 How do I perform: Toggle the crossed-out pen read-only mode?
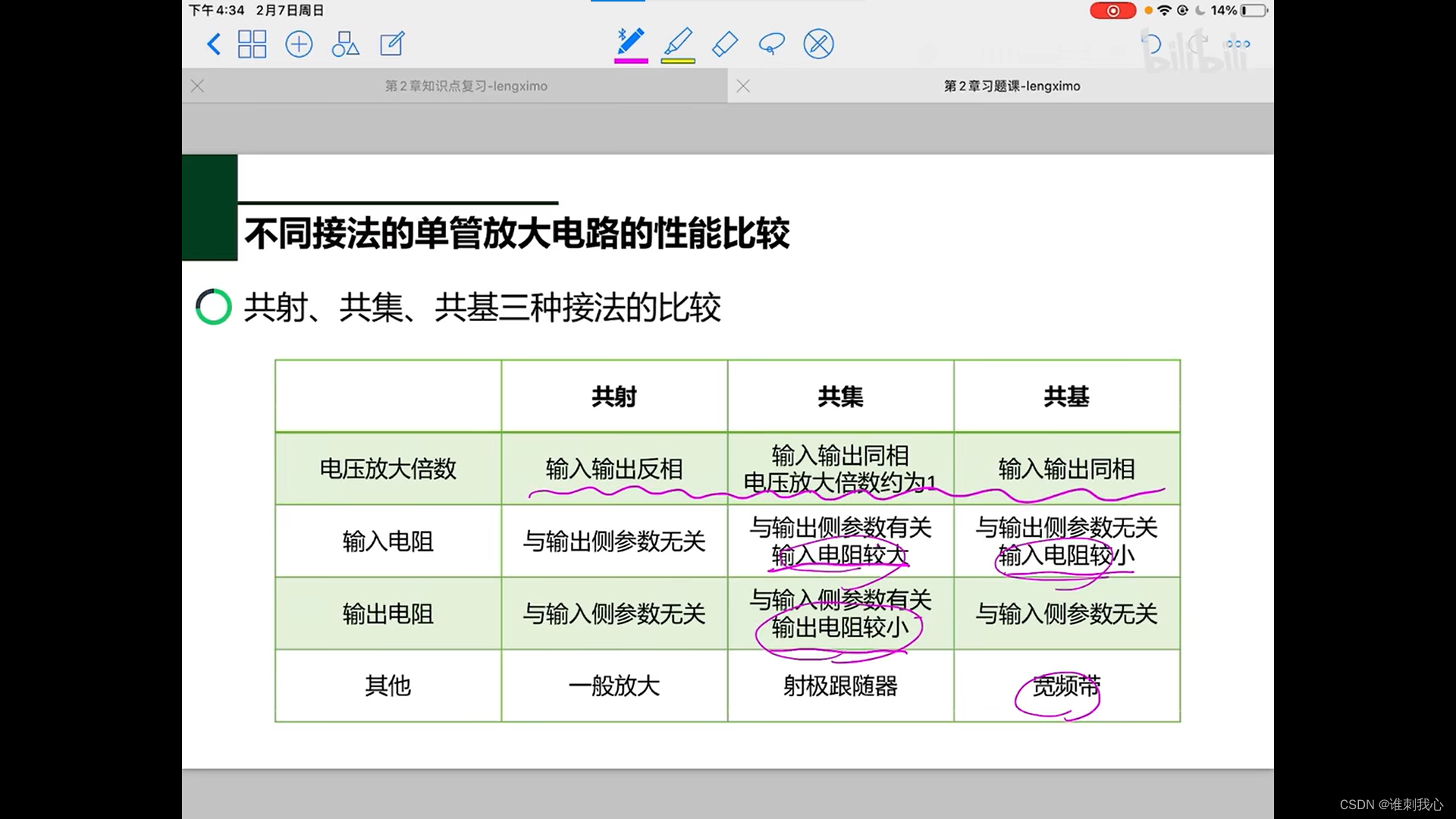click(818, 44)
